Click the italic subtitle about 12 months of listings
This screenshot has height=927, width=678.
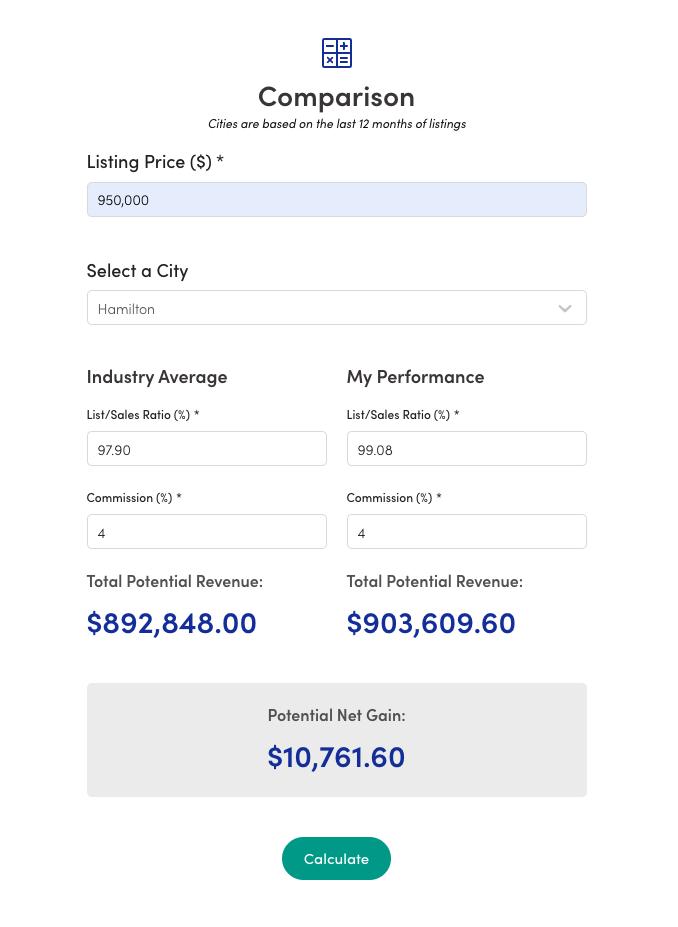(336, 124)
